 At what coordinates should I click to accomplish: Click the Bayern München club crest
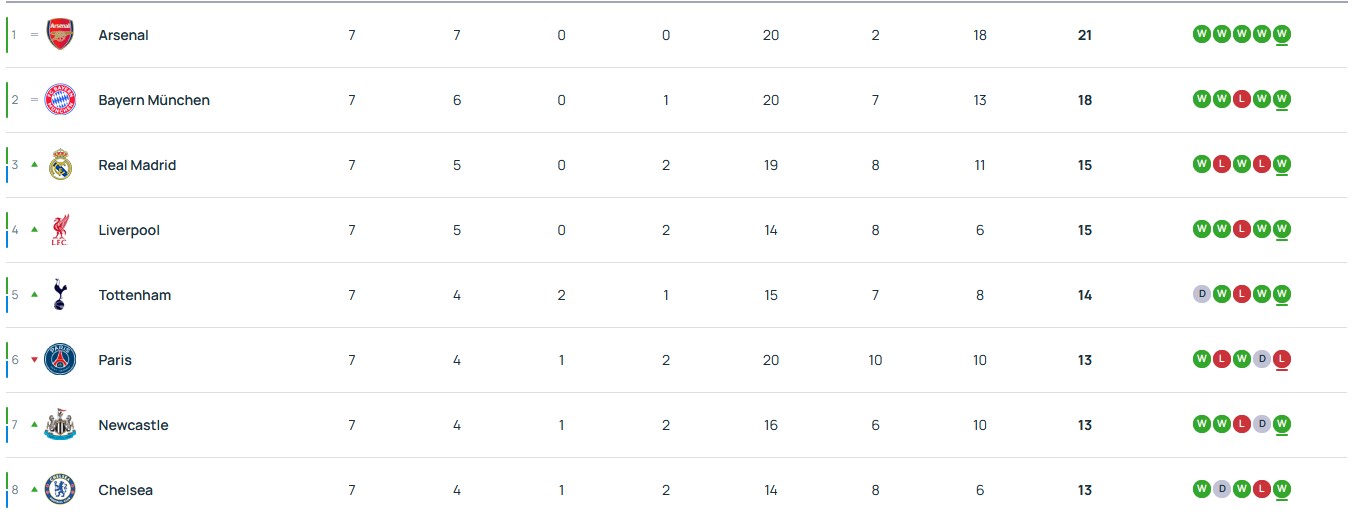pos(60,100)
